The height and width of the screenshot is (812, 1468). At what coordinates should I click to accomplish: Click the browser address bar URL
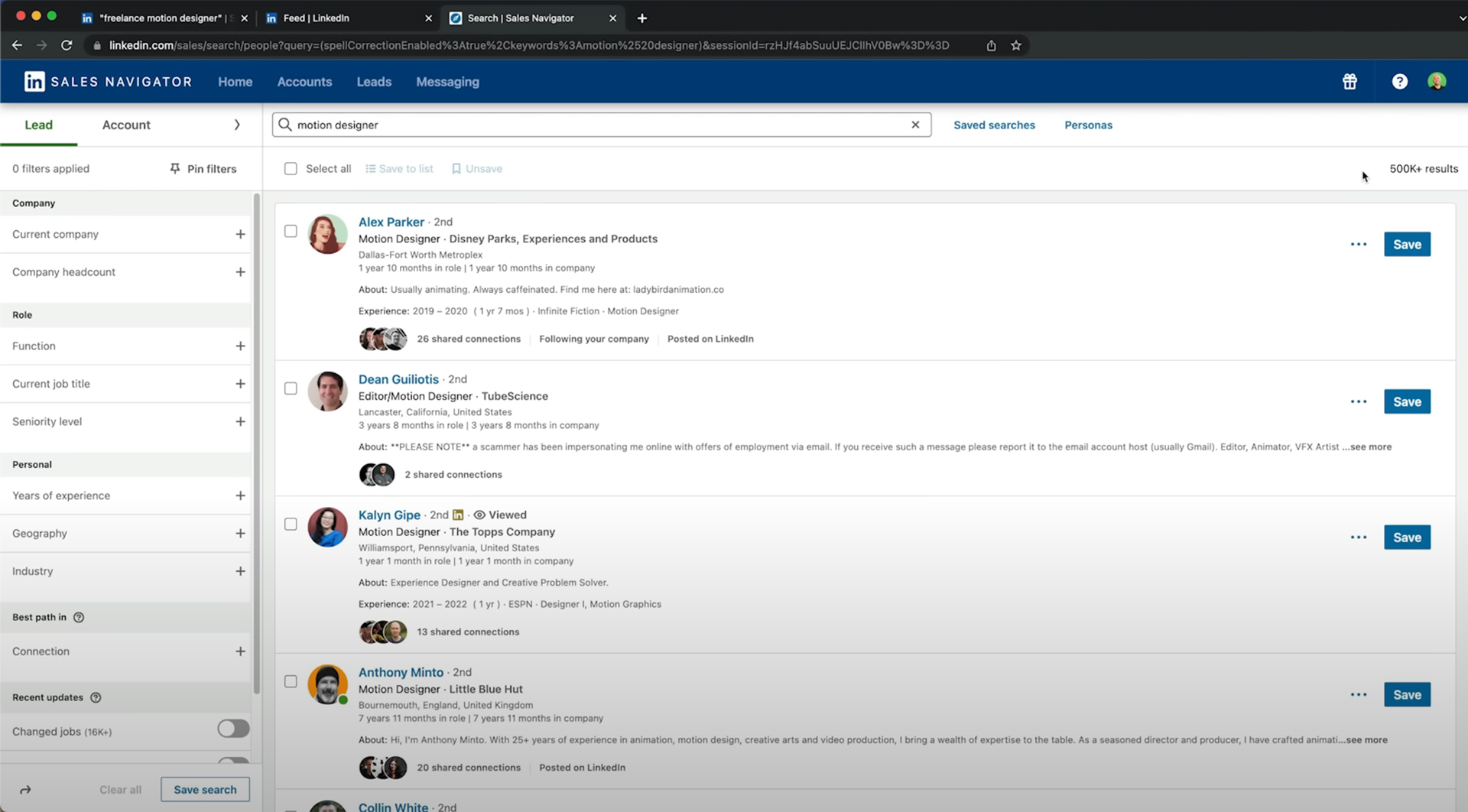pyautogui.click(x=529, y=45)
